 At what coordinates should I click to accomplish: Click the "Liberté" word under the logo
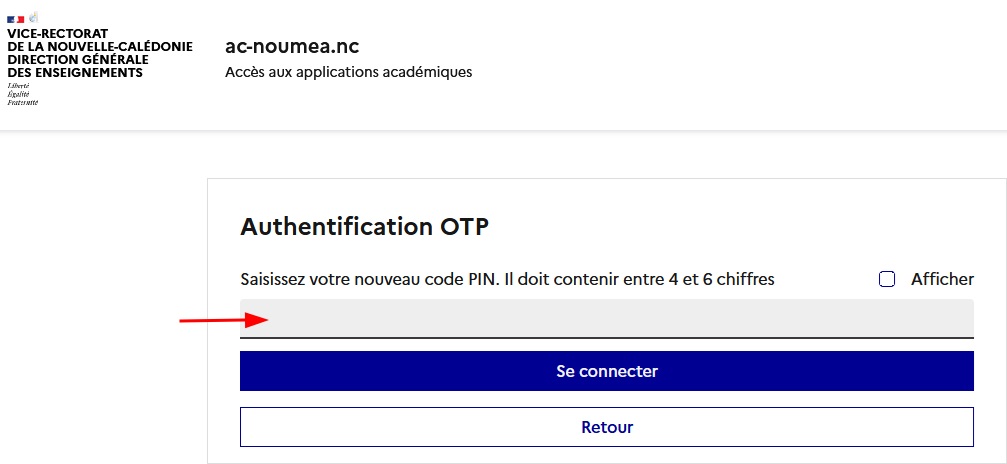pyautogui.click(x=18, y=86)
